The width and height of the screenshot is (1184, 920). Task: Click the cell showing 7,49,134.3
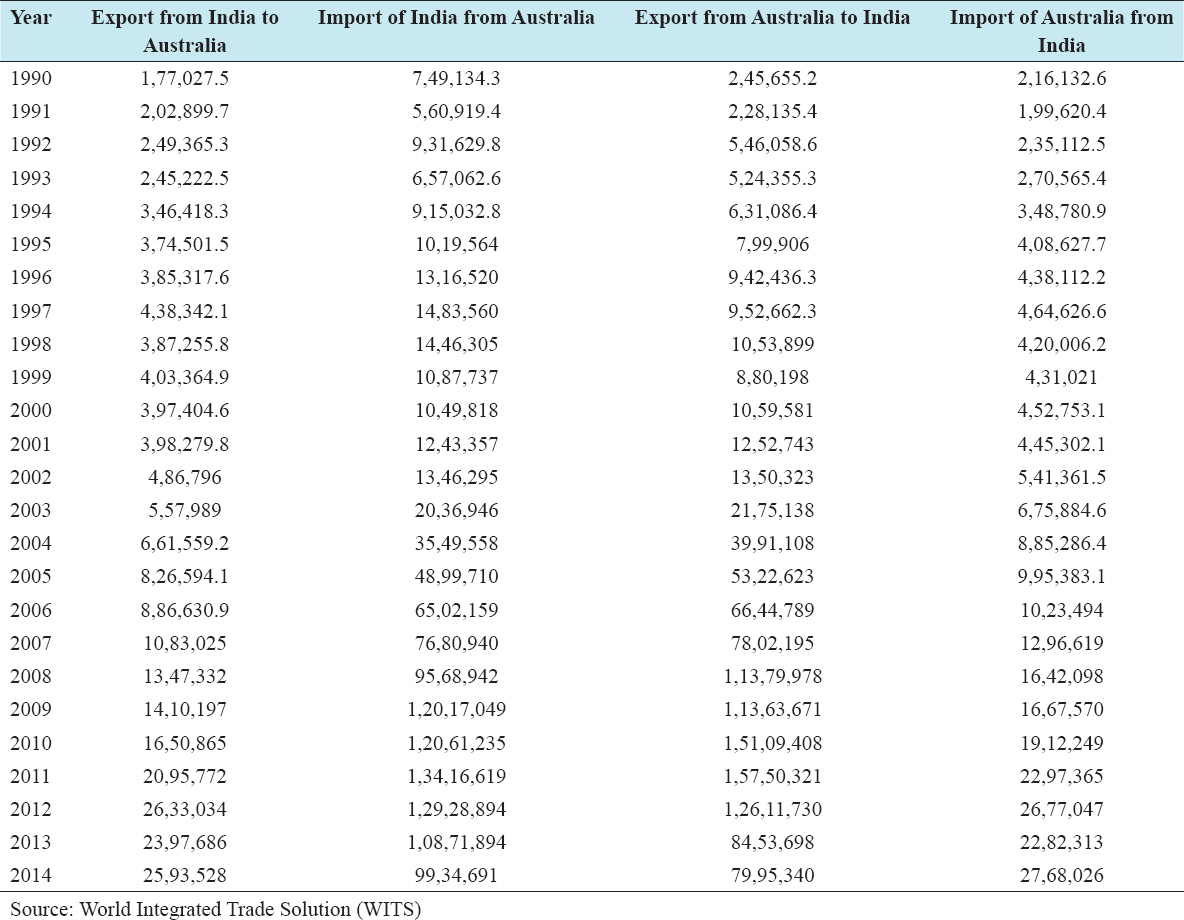coord(456,79)
